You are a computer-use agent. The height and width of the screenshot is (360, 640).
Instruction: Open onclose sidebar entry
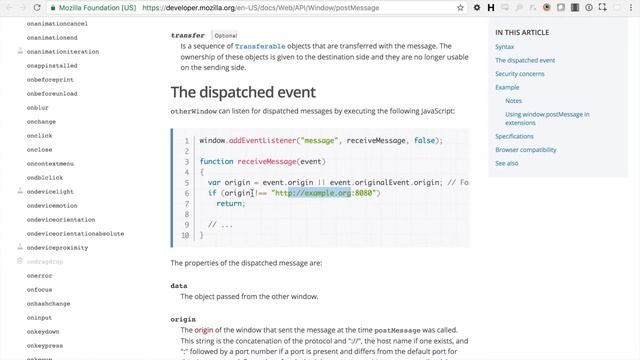click(39, 150)
